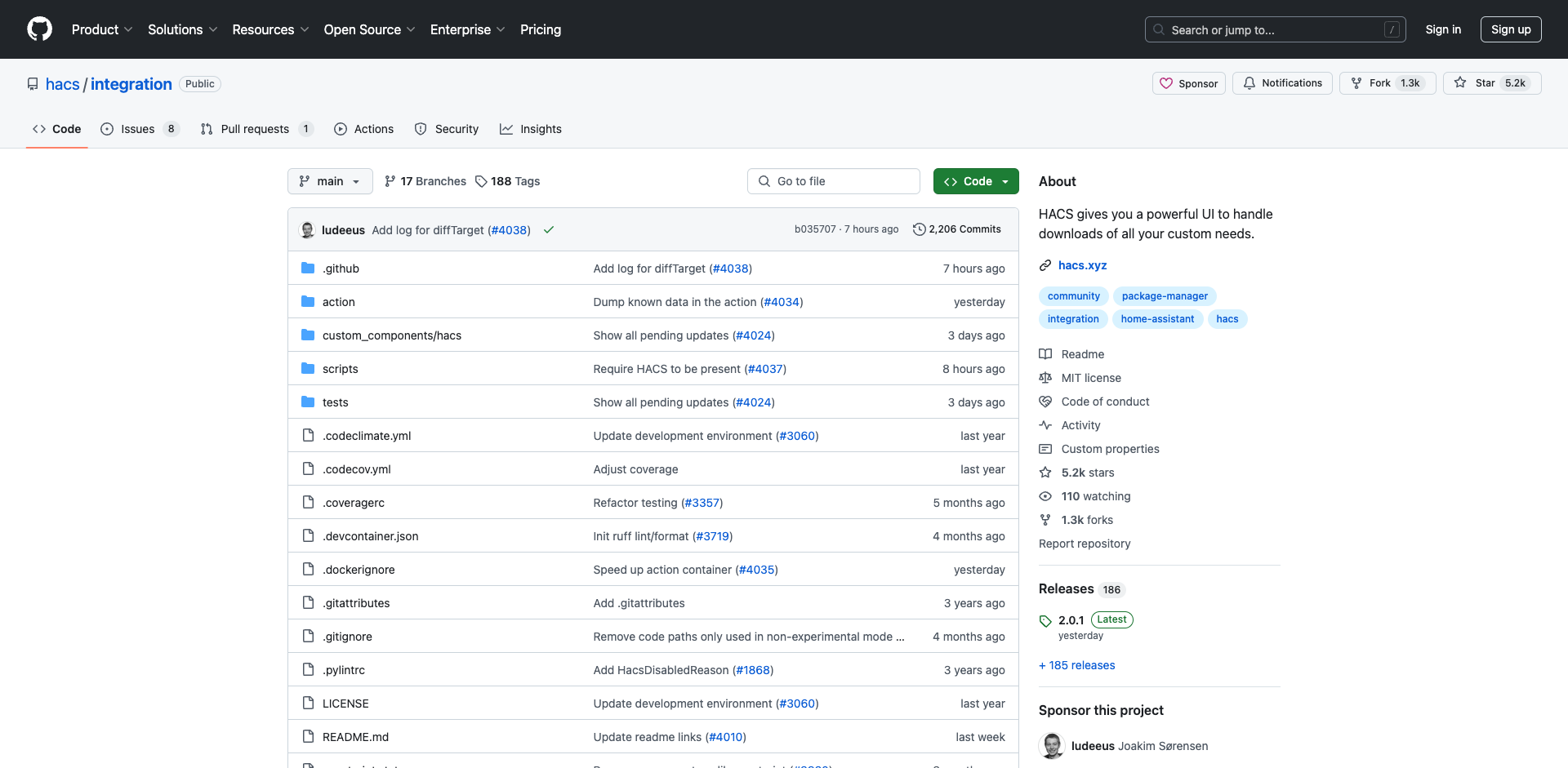Click the bell icon in Notifications
1568x768 pixels.
tap(1249, 83)
